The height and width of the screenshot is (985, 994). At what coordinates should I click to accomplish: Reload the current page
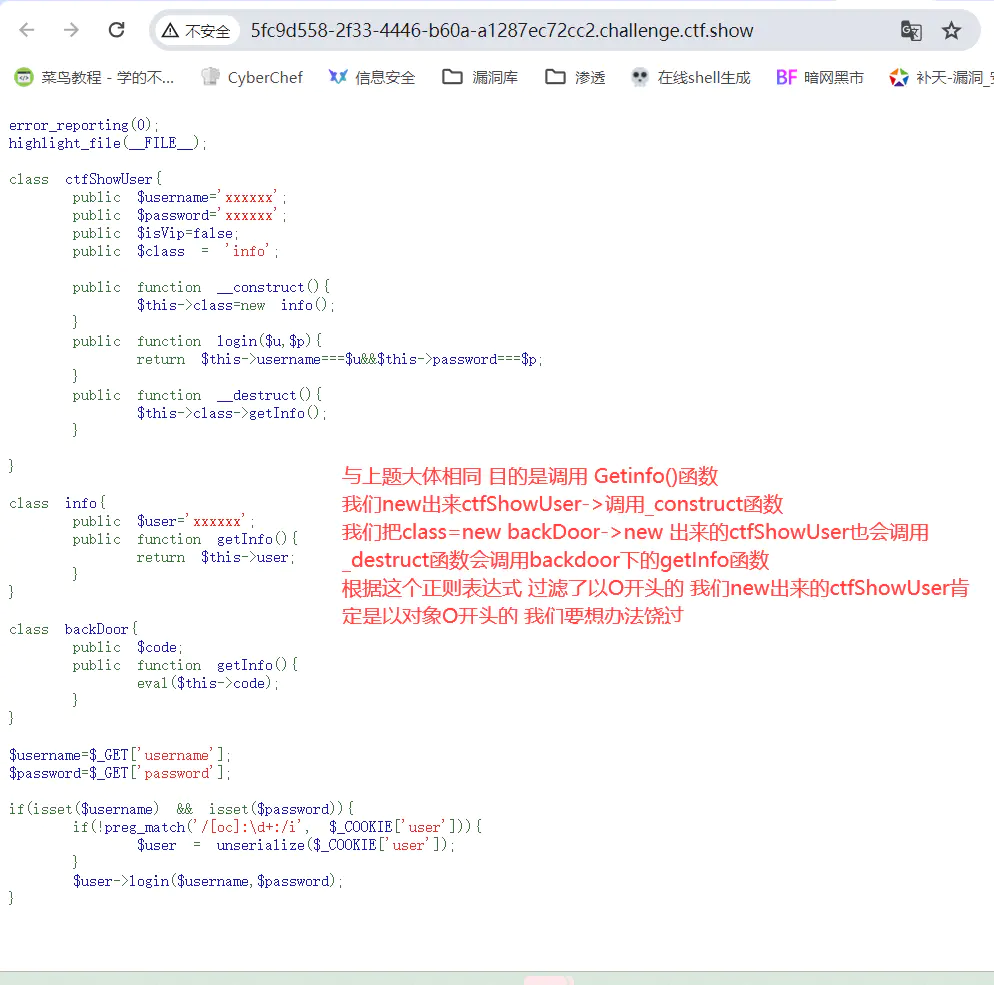coord(117,30)
